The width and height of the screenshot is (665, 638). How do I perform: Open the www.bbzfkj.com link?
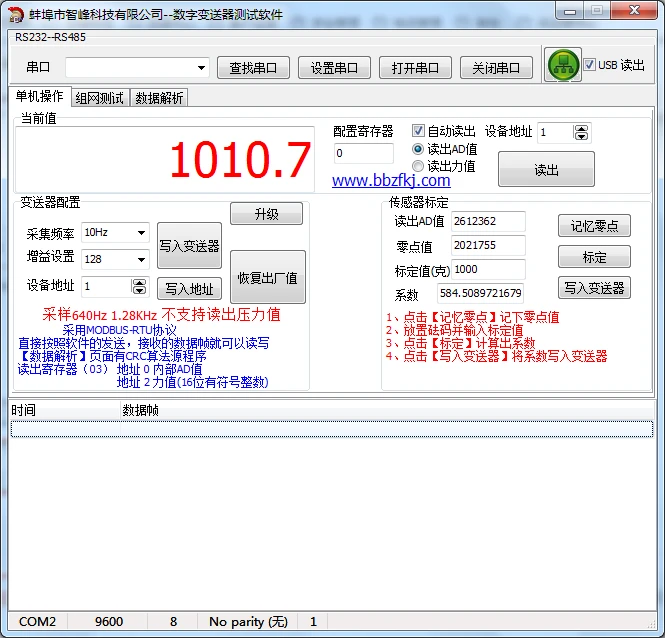(x=391, y=181)
